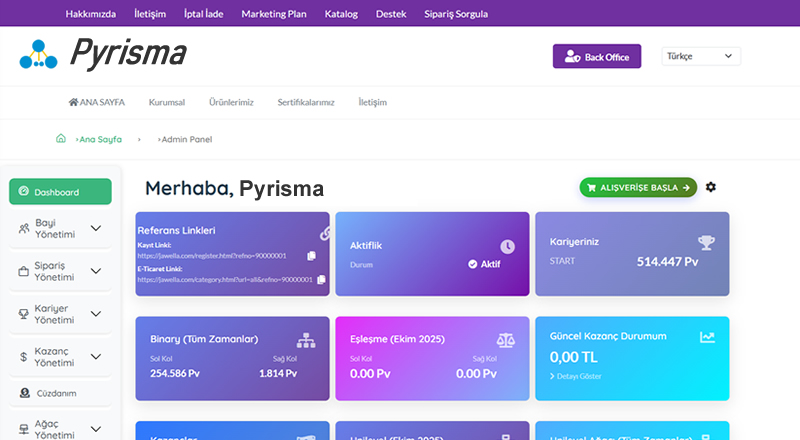Select Ürünlerimiz in the navigation bar

[x=231, y=103]
